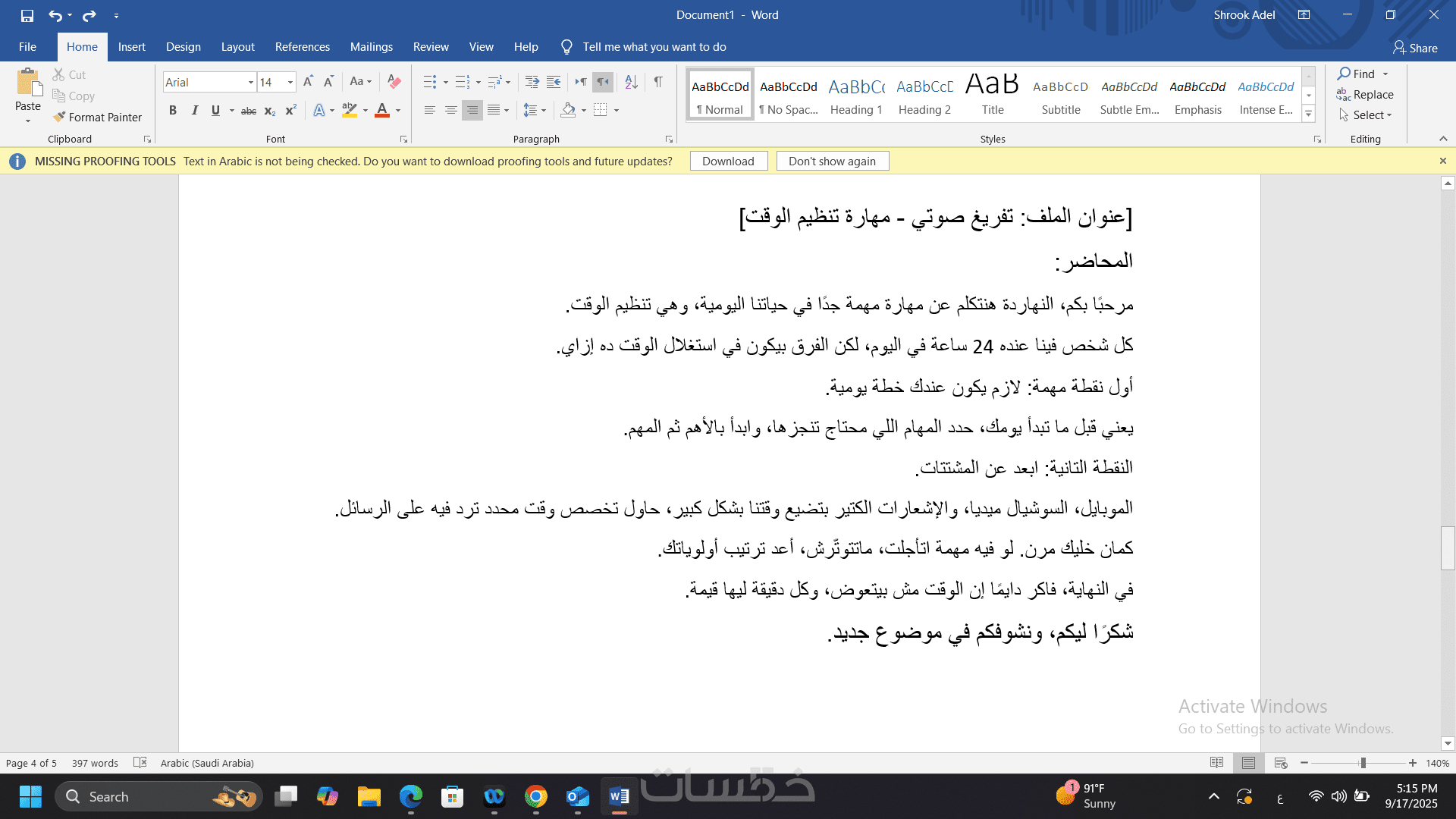Click the Tell me what you want to do field
Viewport: 1456px width, 819px height.
(x=654, y=47)
